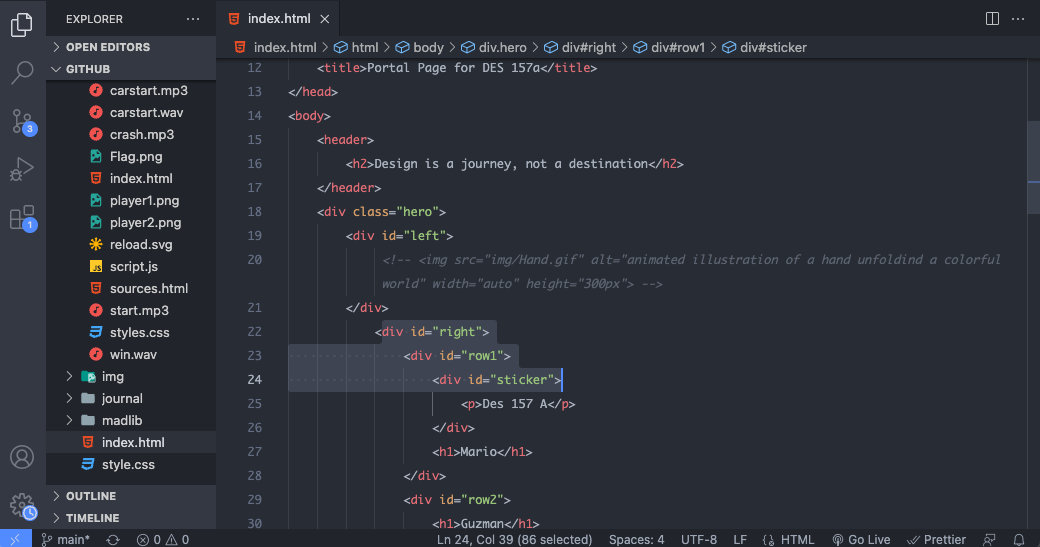1040x547 pixels.
Task: Change indentation via Spaces: 4
Action: coord(636,539)
